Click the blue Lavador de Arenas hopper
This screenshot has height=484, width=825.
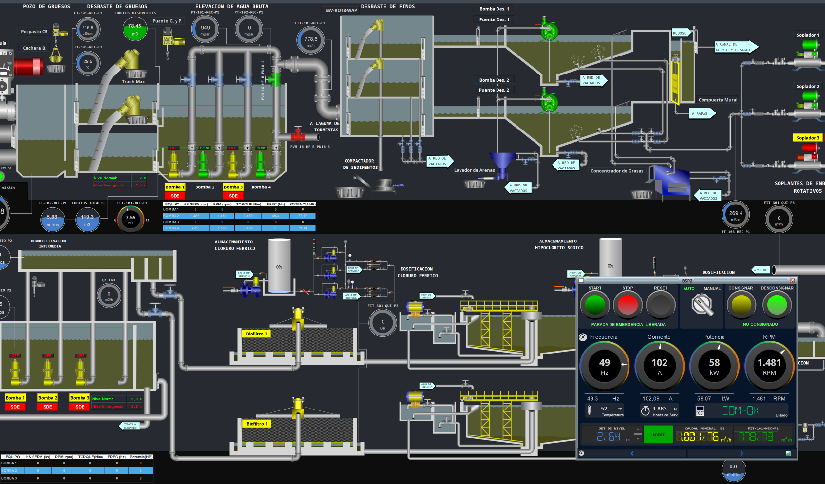point(502,164)
